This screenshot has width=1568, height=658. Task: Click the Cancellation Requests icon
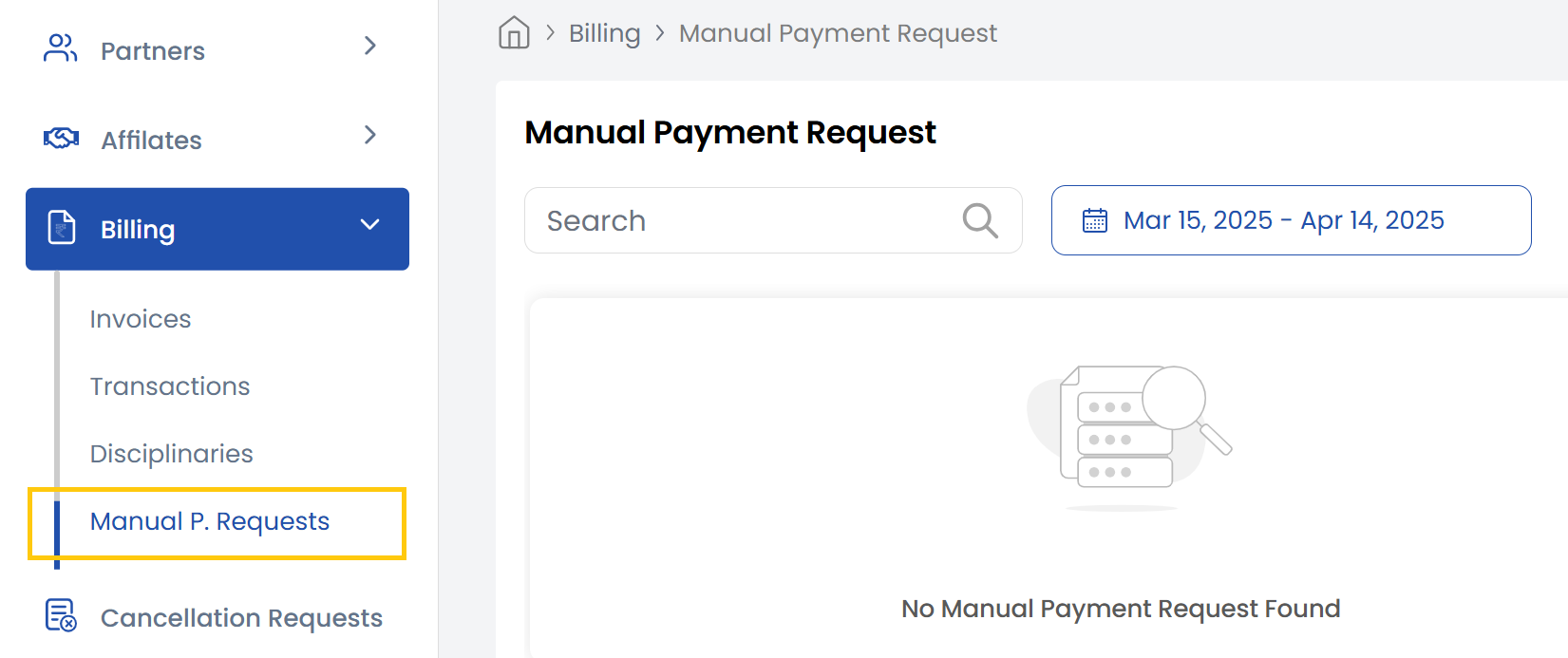(60, 616)
